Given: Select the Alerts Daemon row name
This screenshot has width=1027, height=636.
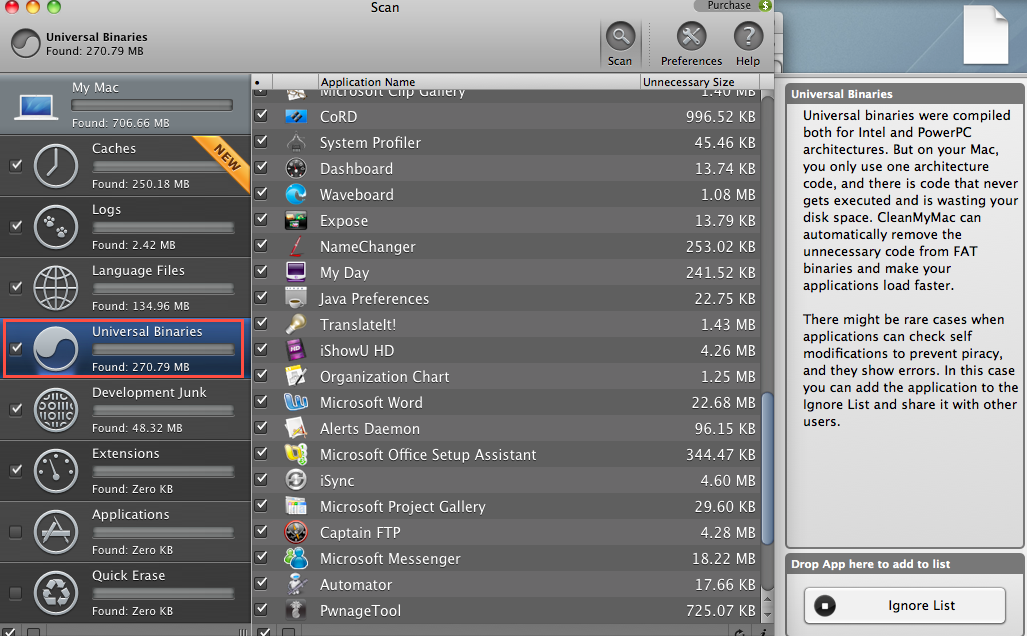Looking at the screenshot, I should point(369,429).
